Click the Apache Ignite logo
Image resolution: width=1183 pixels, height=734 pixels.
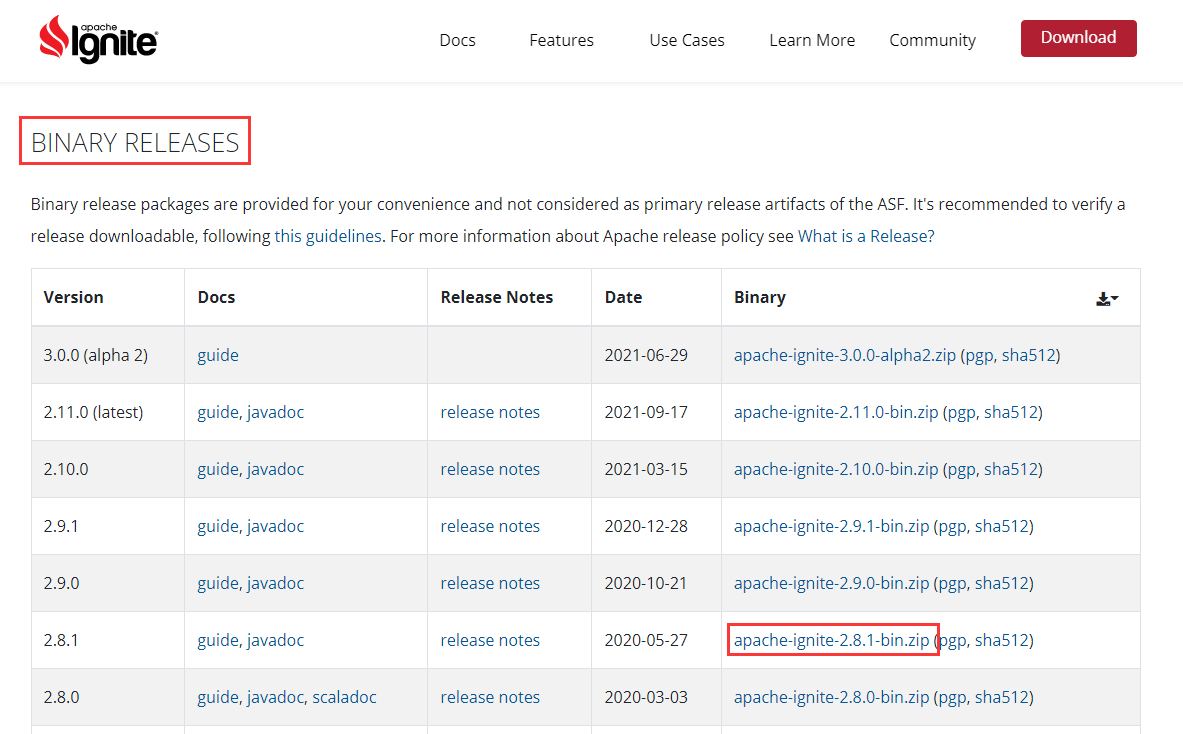click(98, 39)
